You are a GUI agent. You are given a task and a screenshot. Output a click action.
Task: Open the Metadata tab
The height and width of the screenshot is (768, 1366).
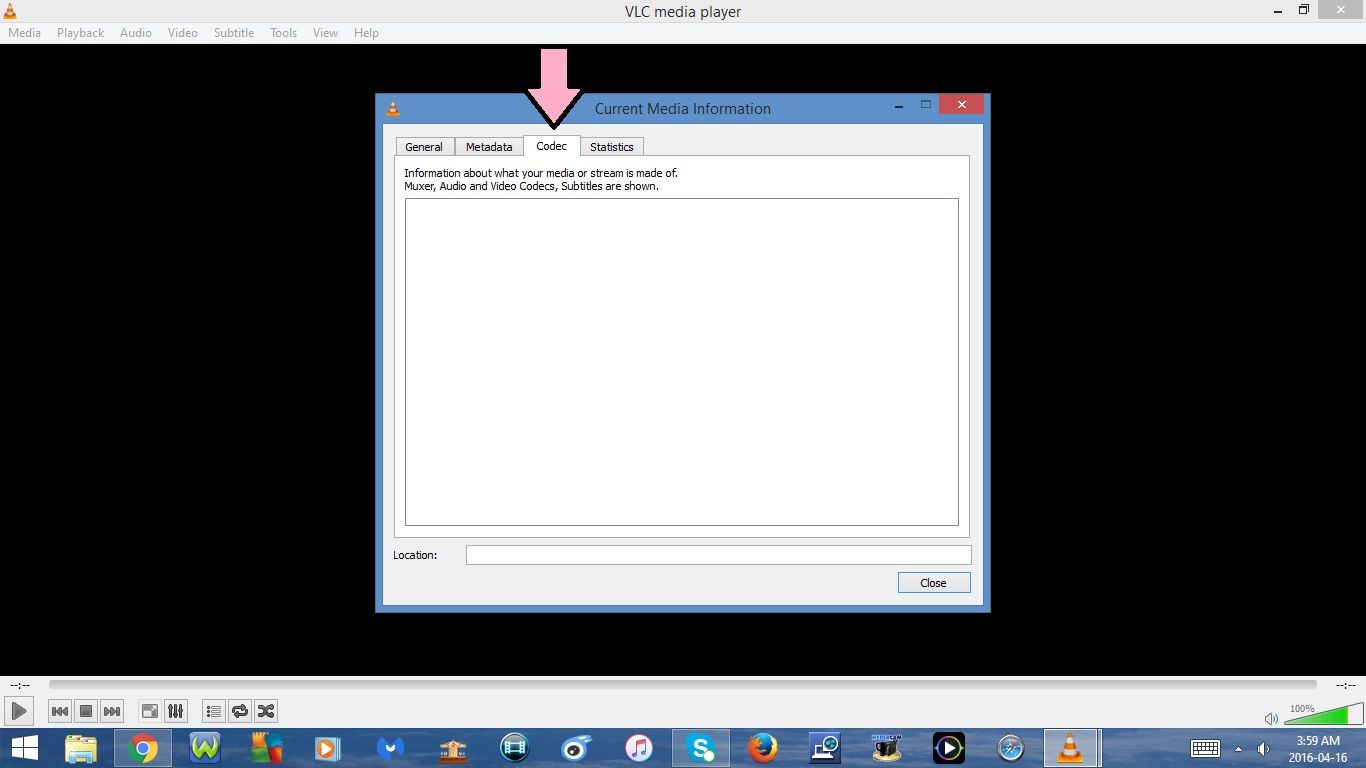[488, 146]
